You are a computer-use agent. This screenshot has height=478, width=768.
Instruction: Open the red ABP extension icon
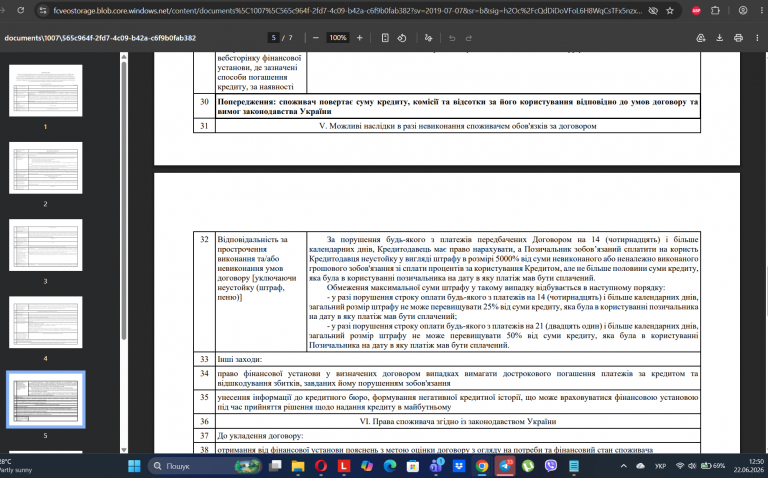click(x=696, y=10)
